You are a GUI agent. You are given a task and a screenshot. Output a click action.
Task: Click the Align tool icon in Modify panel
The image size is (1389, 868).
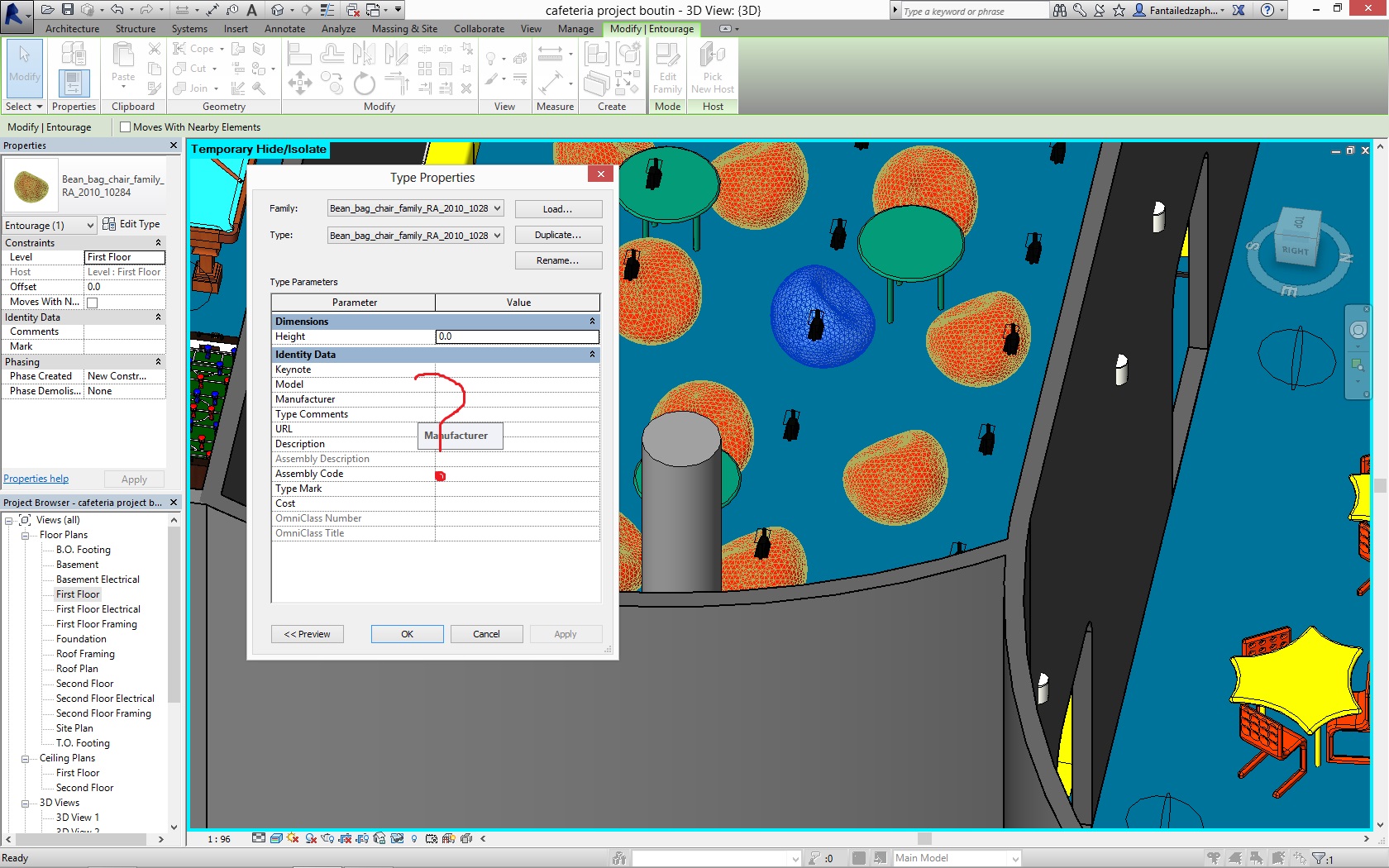point(298,55)
